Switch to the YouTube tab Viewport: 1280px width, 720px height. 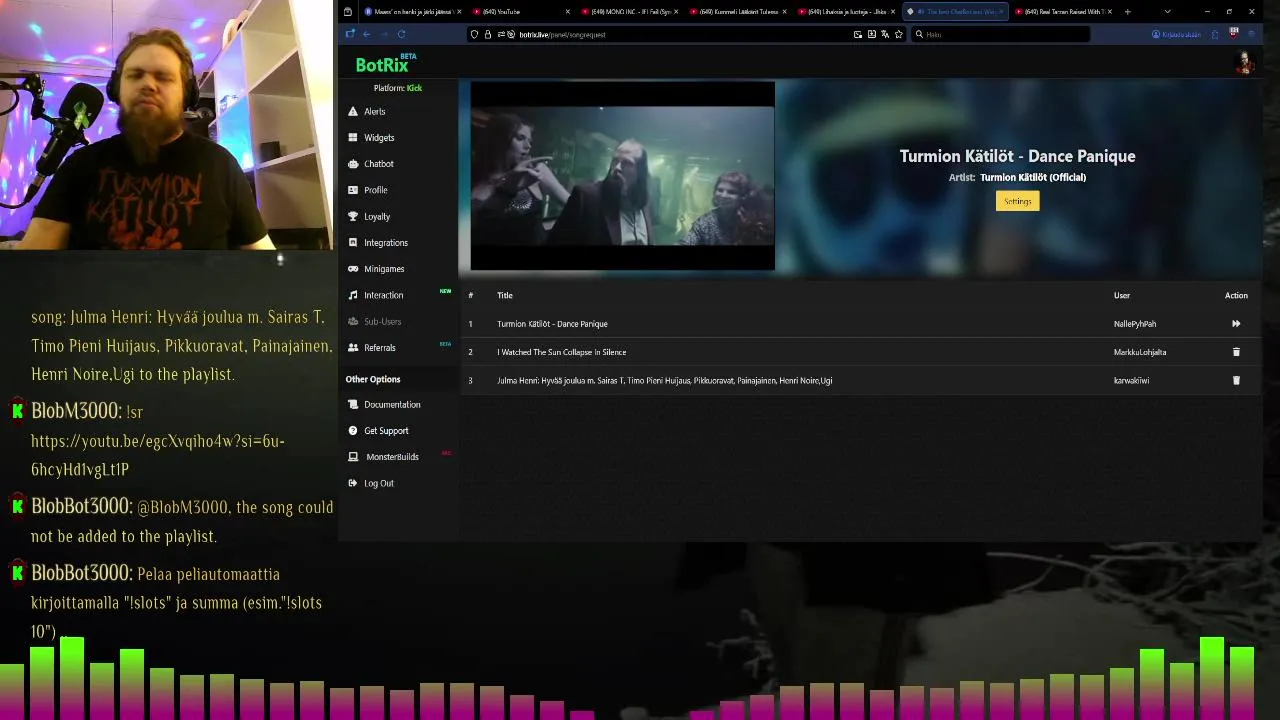pyautogui.click(x=520, y=12)
